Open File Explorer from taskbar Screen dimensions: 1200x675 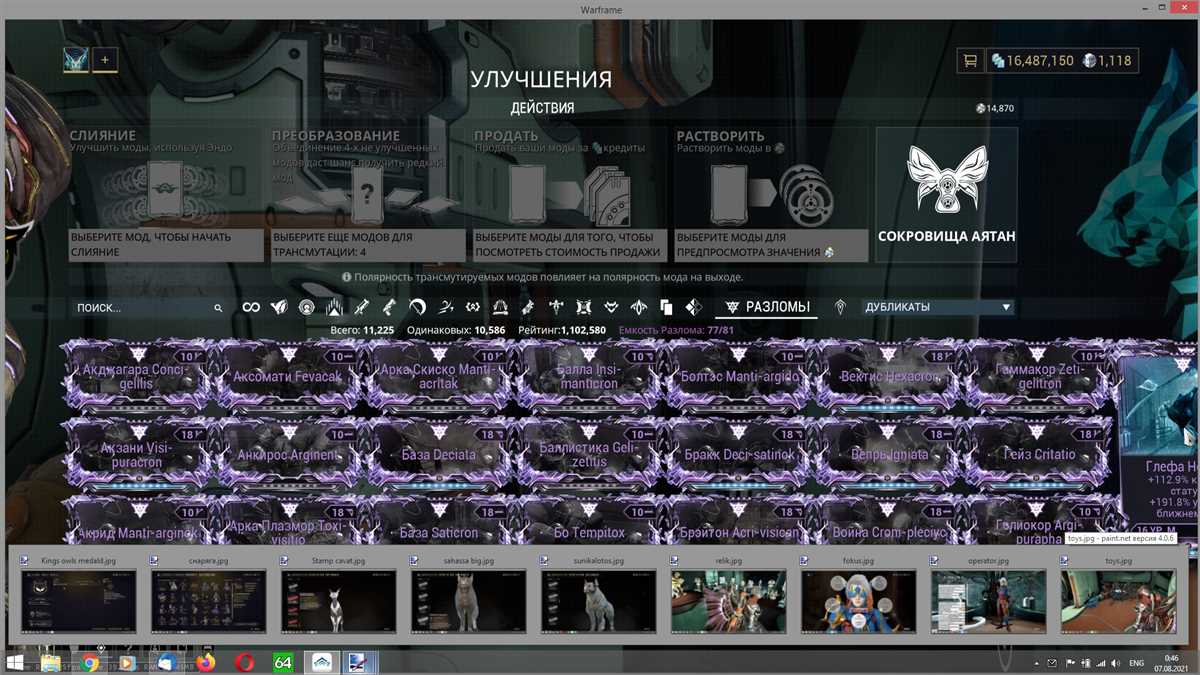pos(50,662)
